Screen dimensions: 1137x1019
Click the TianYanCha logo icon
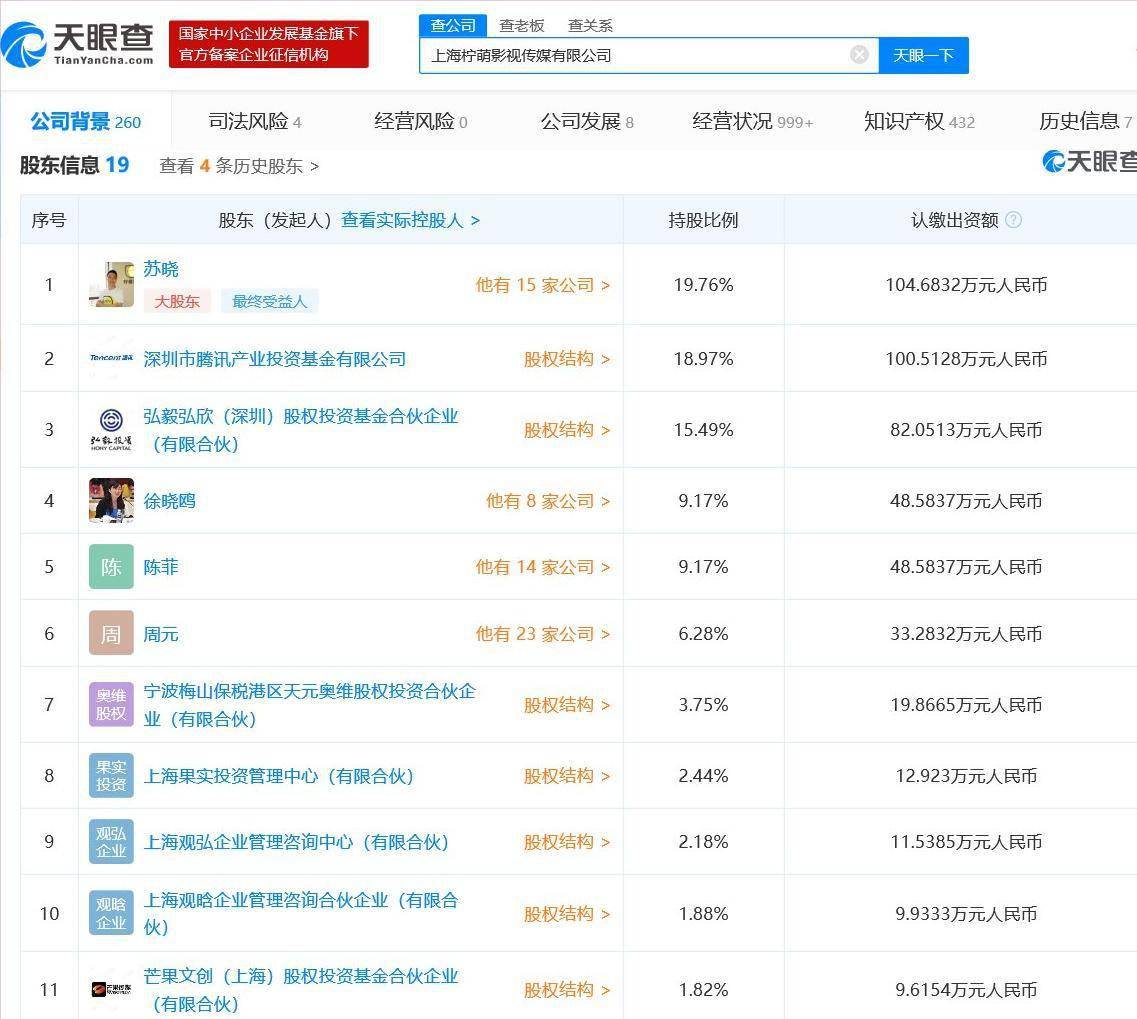[x=24, y=44]
